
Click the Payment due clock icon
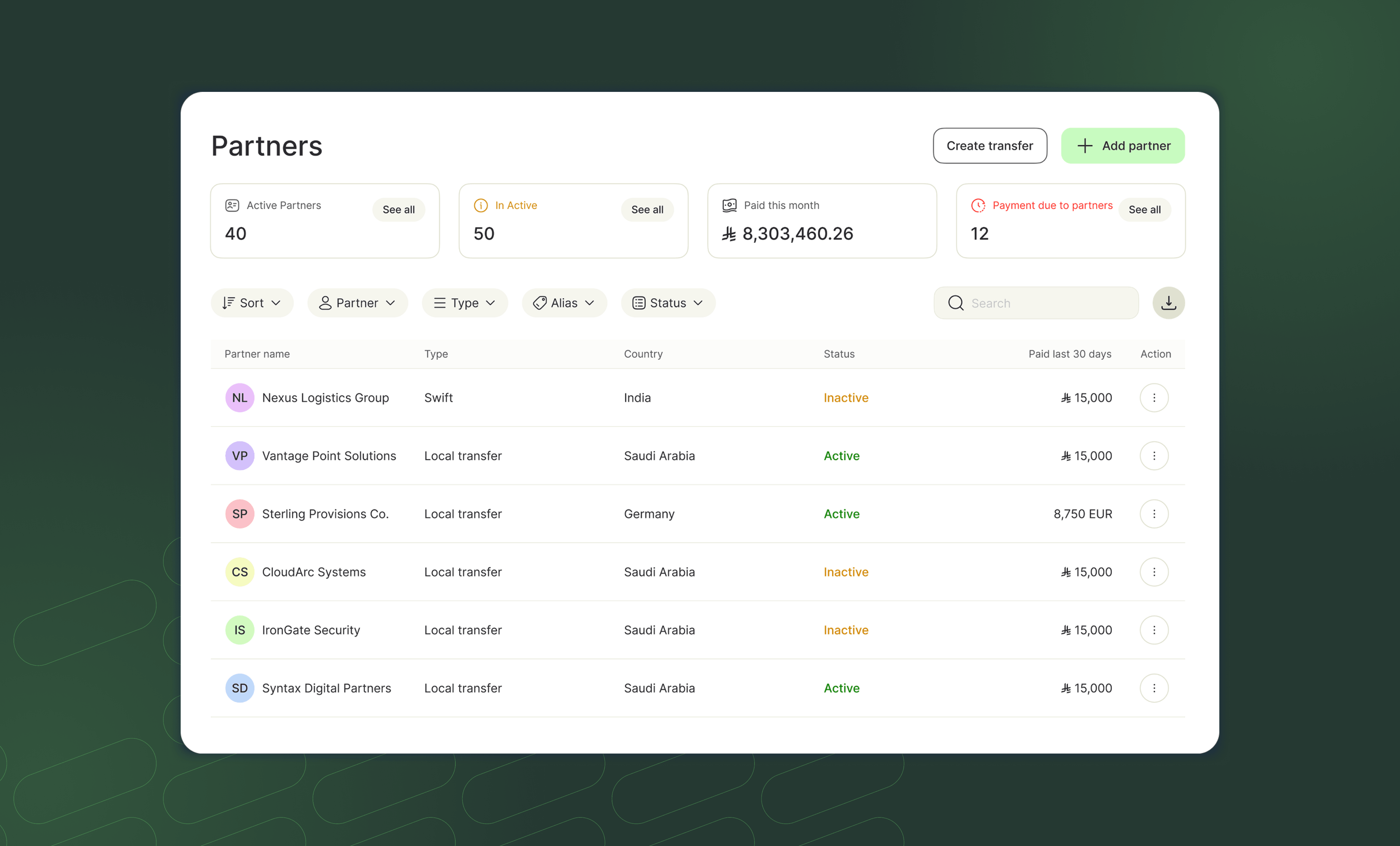point(978,205)
